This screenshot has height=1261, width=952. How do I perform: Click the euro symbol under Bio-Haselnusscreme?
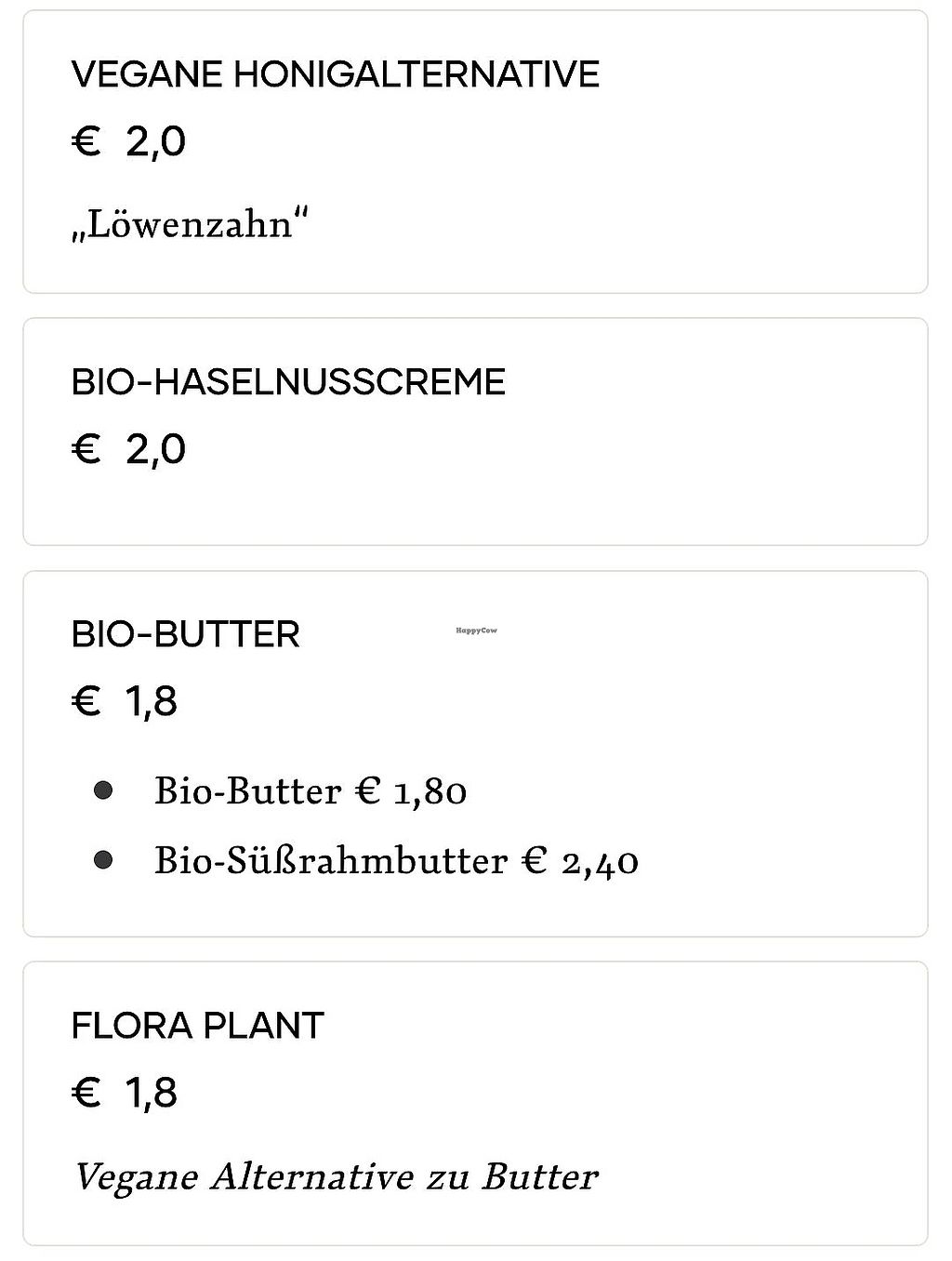(86, 450)
